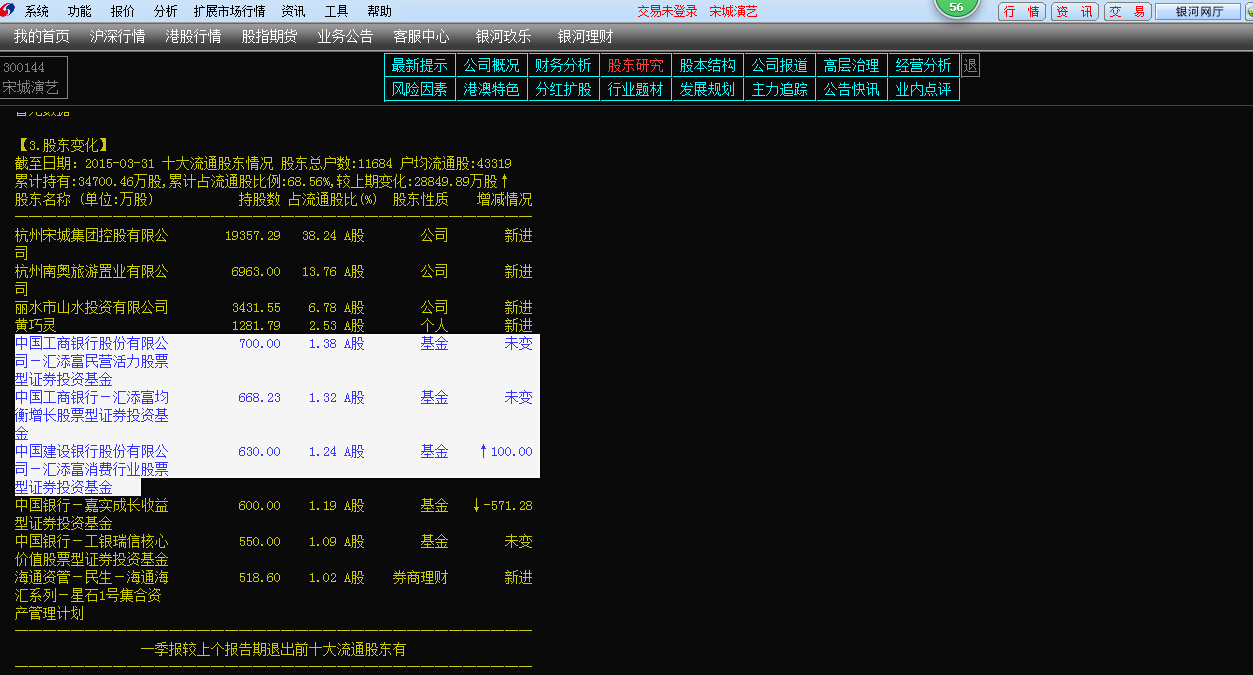Screen dimensions: 1253x675
Task: Select the 主力追踪 tab
Action: click(x=780, y=89)
